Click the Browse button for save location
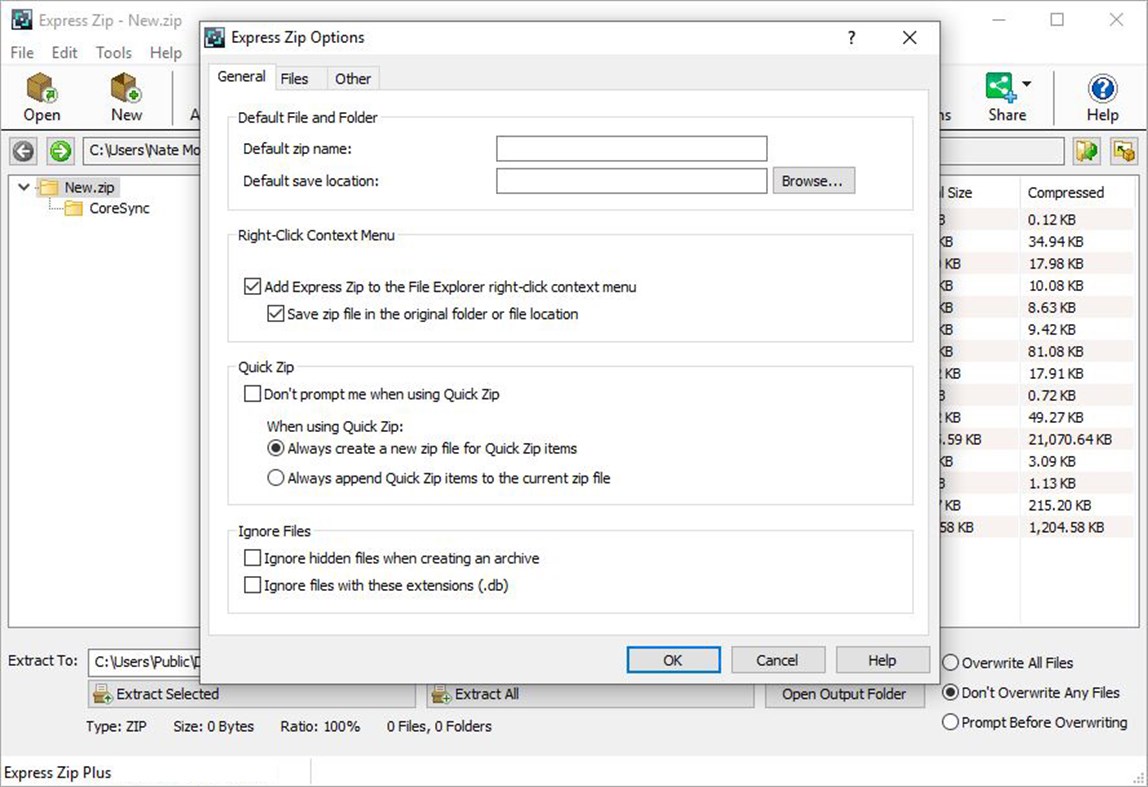This screenshot has width=1148, height=787. tap(813, 180)
